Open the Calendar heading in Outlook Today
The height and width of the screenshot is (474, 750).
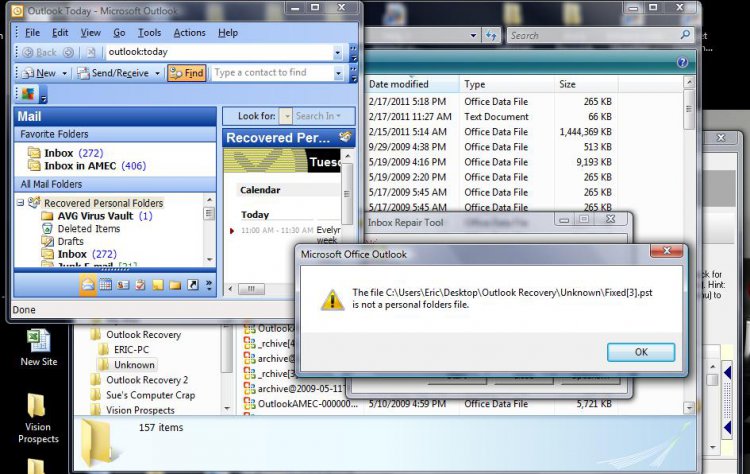[x=260, y=190]
